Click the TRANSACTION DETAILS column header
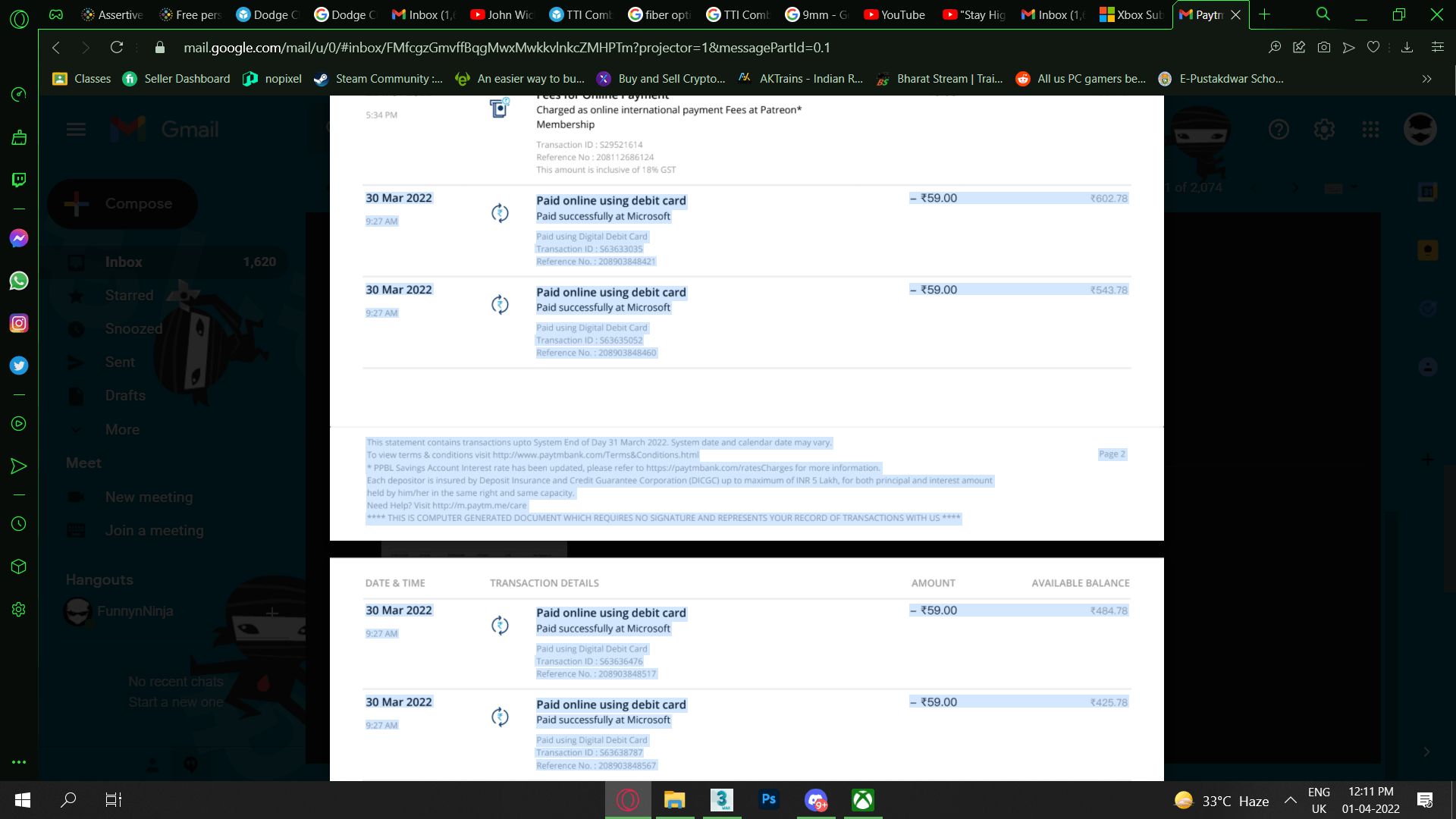This screenshot has height=819, width=1456. pos(544,583)
